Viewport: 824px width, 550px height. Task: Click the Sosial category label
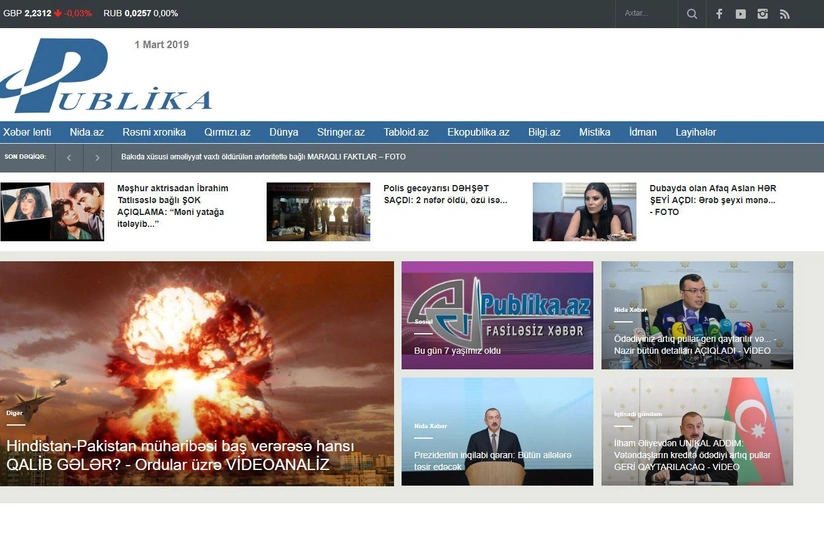424,321
